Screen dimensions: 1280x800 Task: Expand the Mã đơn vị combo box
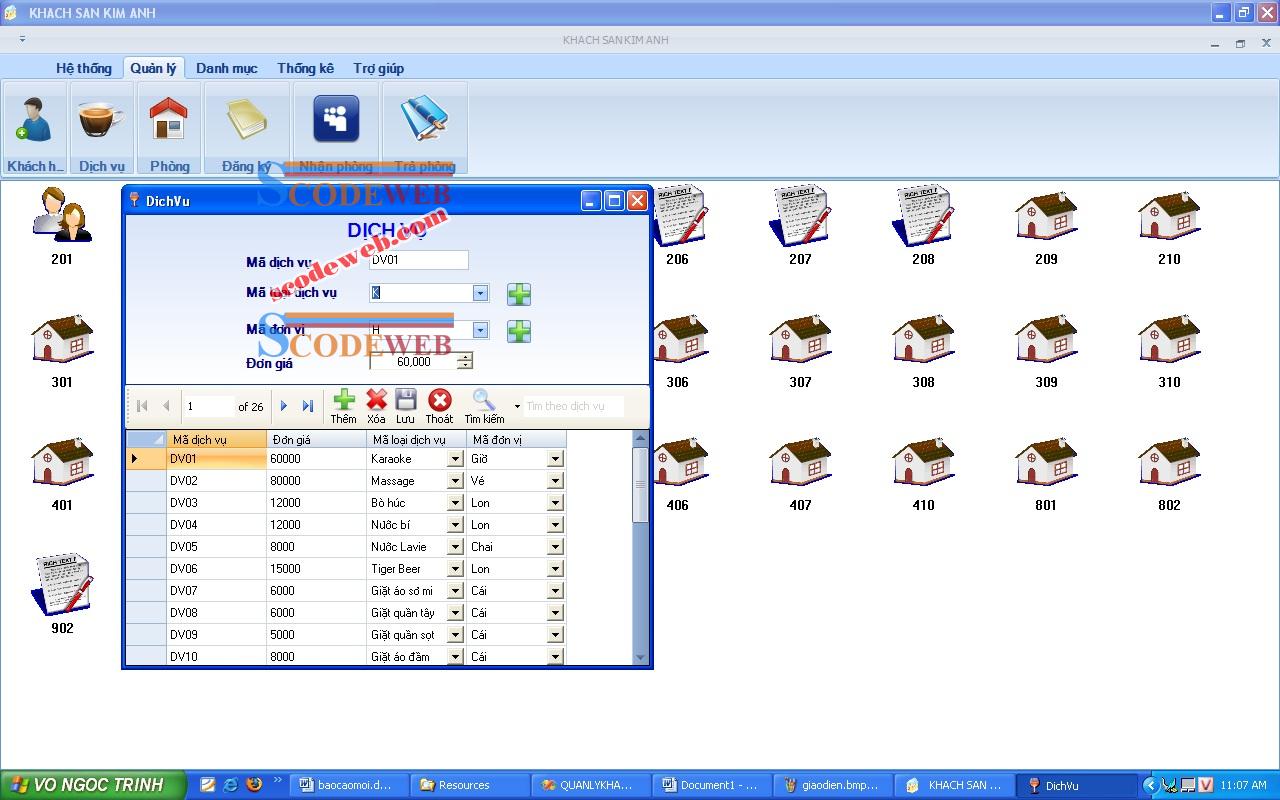(480, 330)
